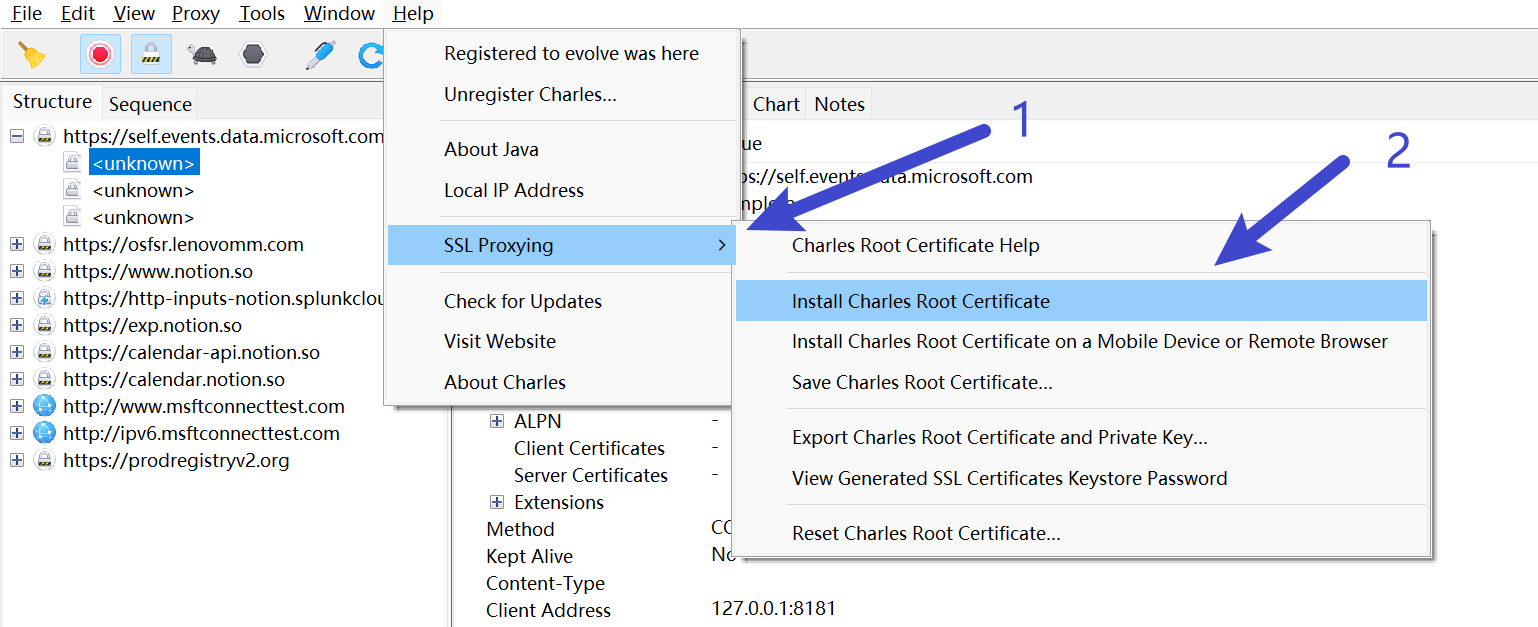Screen dimensions: 1538x627
Task: Expand the Extensions row
Action: (x=497, y=502)
